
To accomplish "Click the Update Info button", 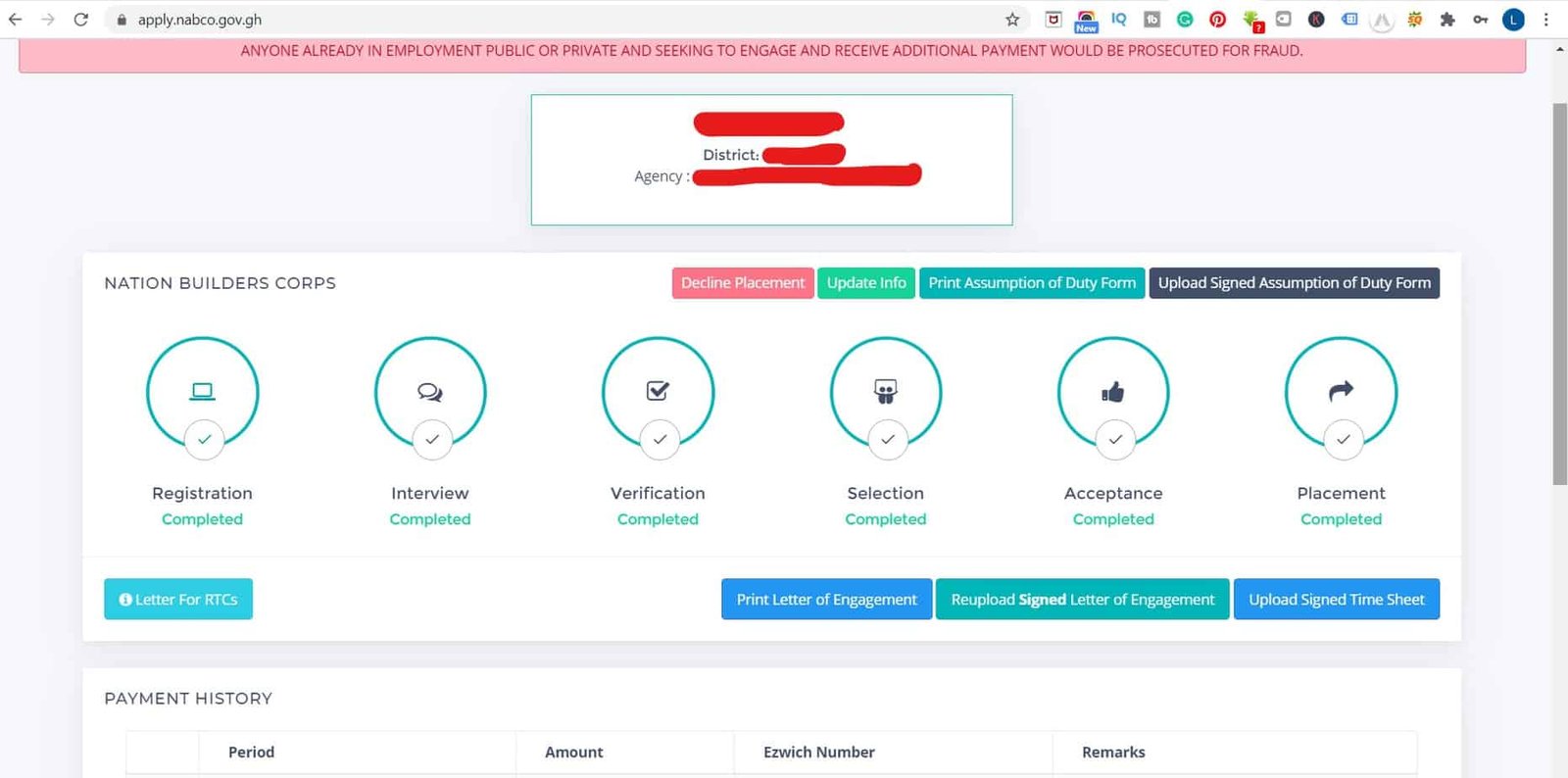I will point(866,283).
